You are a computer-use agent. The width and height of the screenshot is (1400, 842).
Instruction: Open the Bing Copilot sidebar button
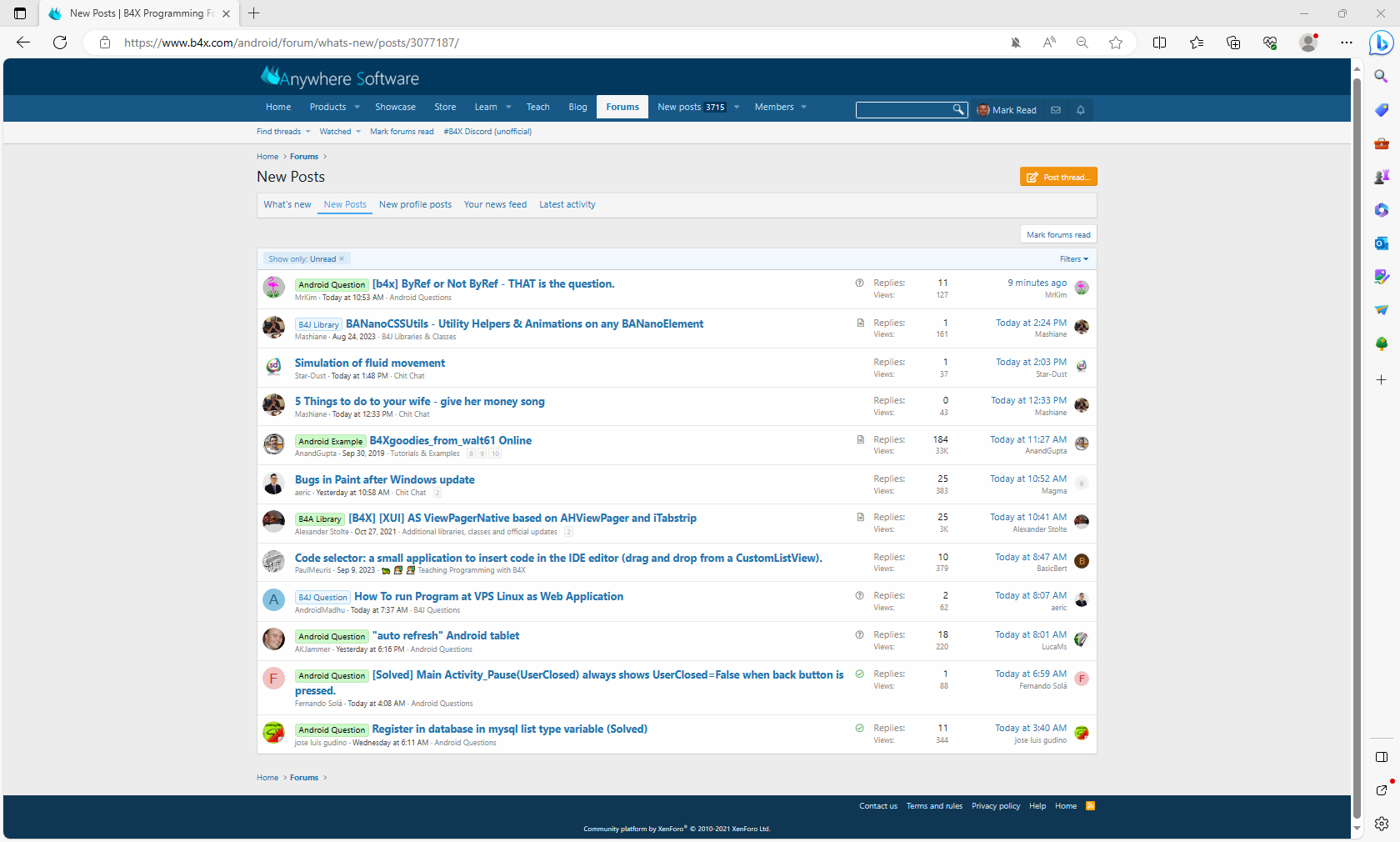tap(1382, 43)
